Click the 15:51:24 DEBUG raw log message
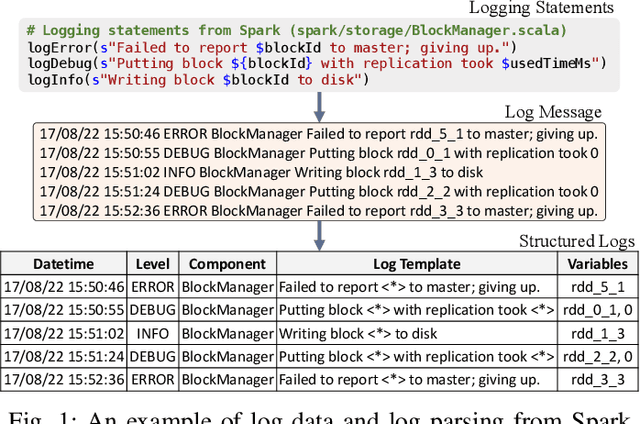 (x=319, y=191)
